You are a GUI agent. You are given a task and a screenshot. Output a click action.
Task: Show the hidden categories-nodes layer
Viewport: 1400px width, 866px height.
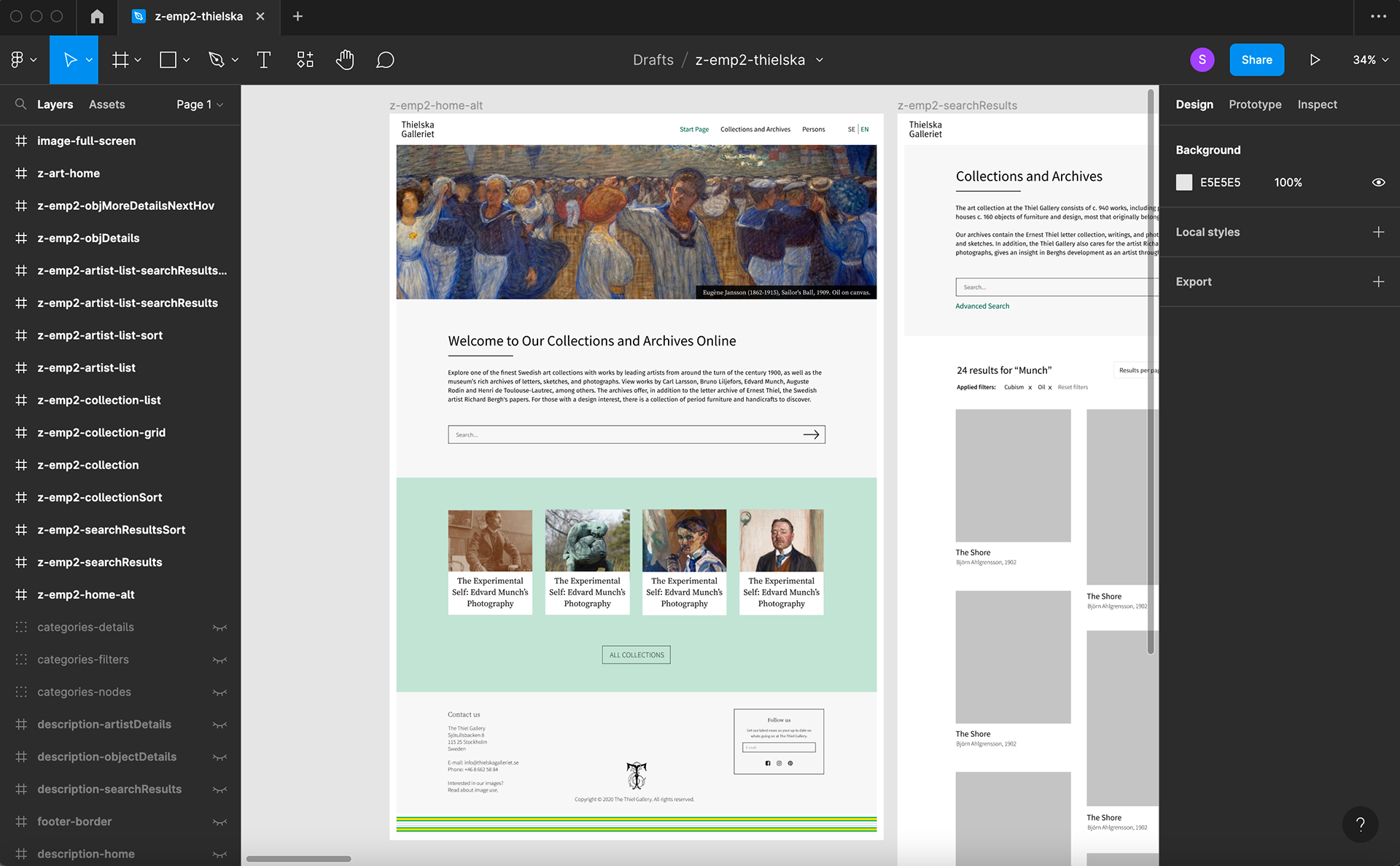(219, 693)
